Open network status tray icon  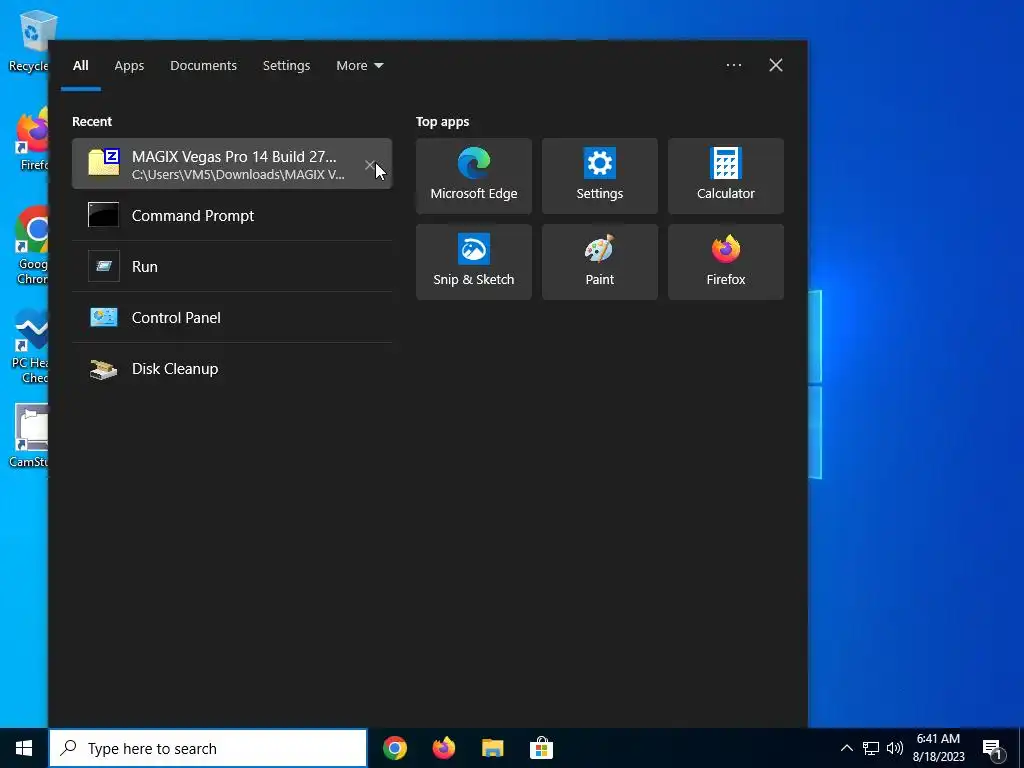(x=871, y=748)
